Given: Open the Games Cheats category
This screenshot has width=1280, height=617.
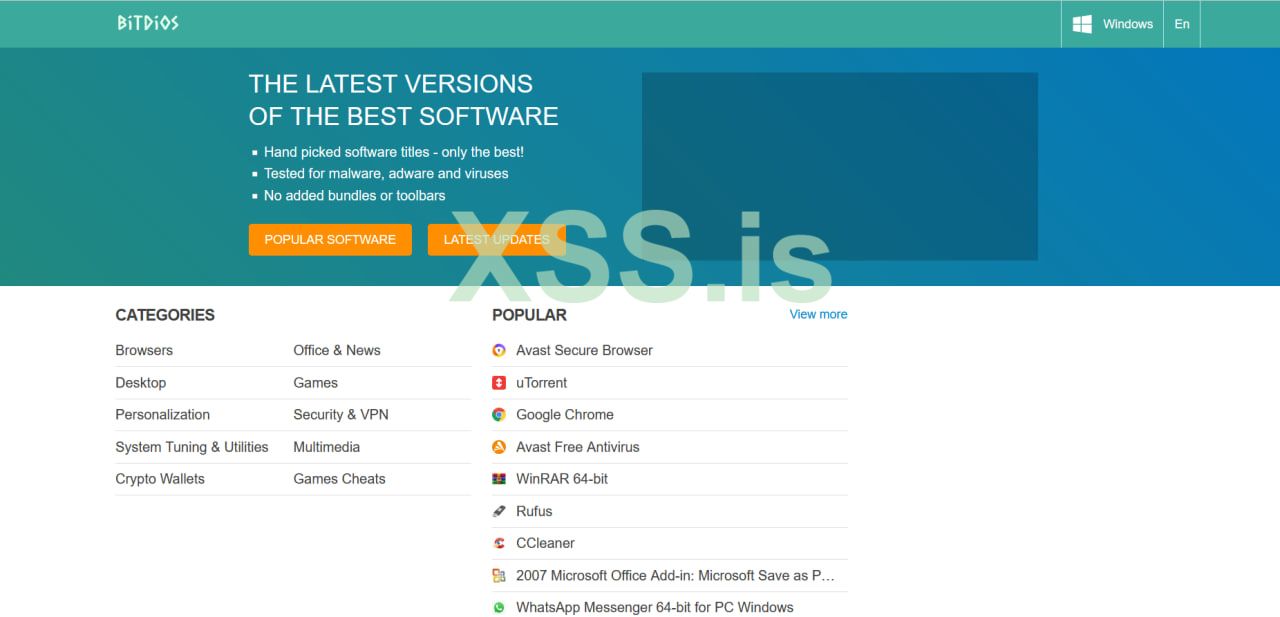Looking at the screenshot, I should pyautogui.click(x=339, y=479).
